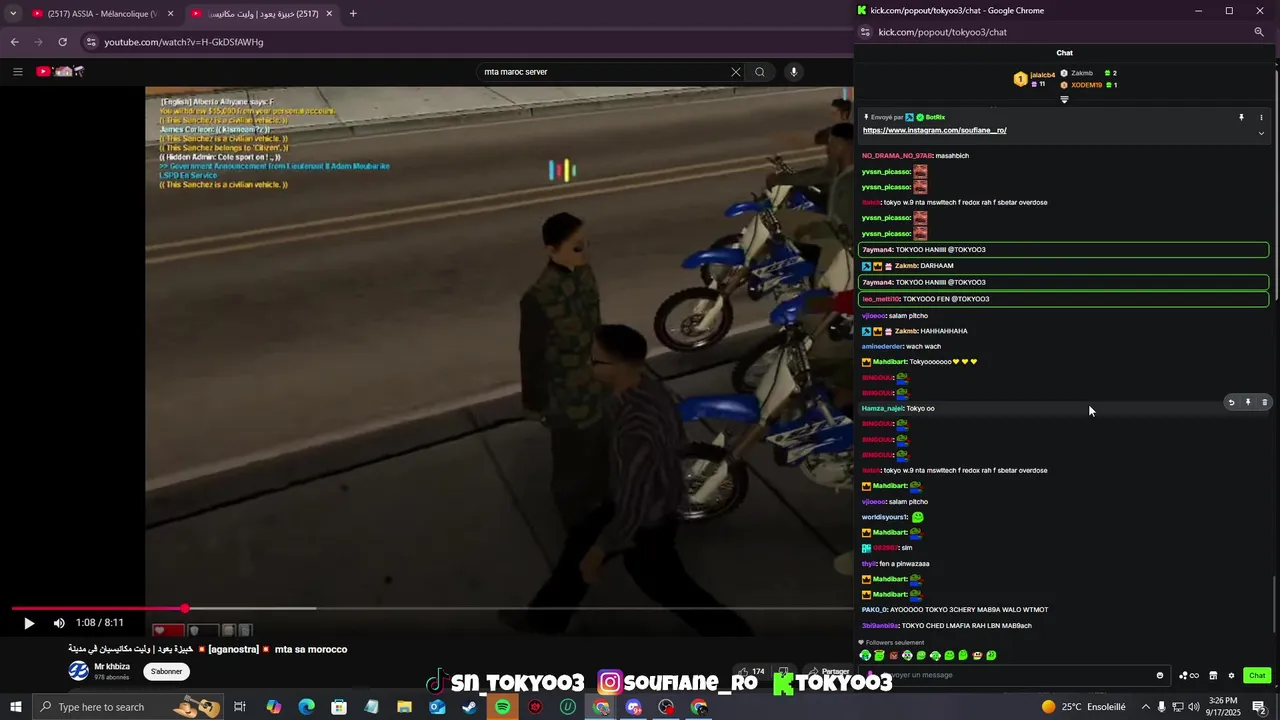Open the emote picker in message box
Image resolution: width=1280 pixels, height=720 pixels.
pyautogui.click(x=1160, y=675)
